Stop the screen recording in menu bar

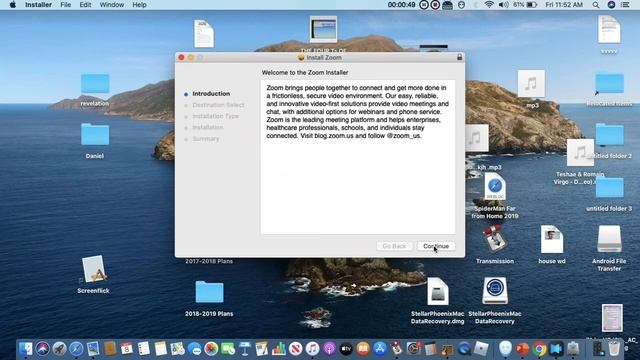(435, 5)
